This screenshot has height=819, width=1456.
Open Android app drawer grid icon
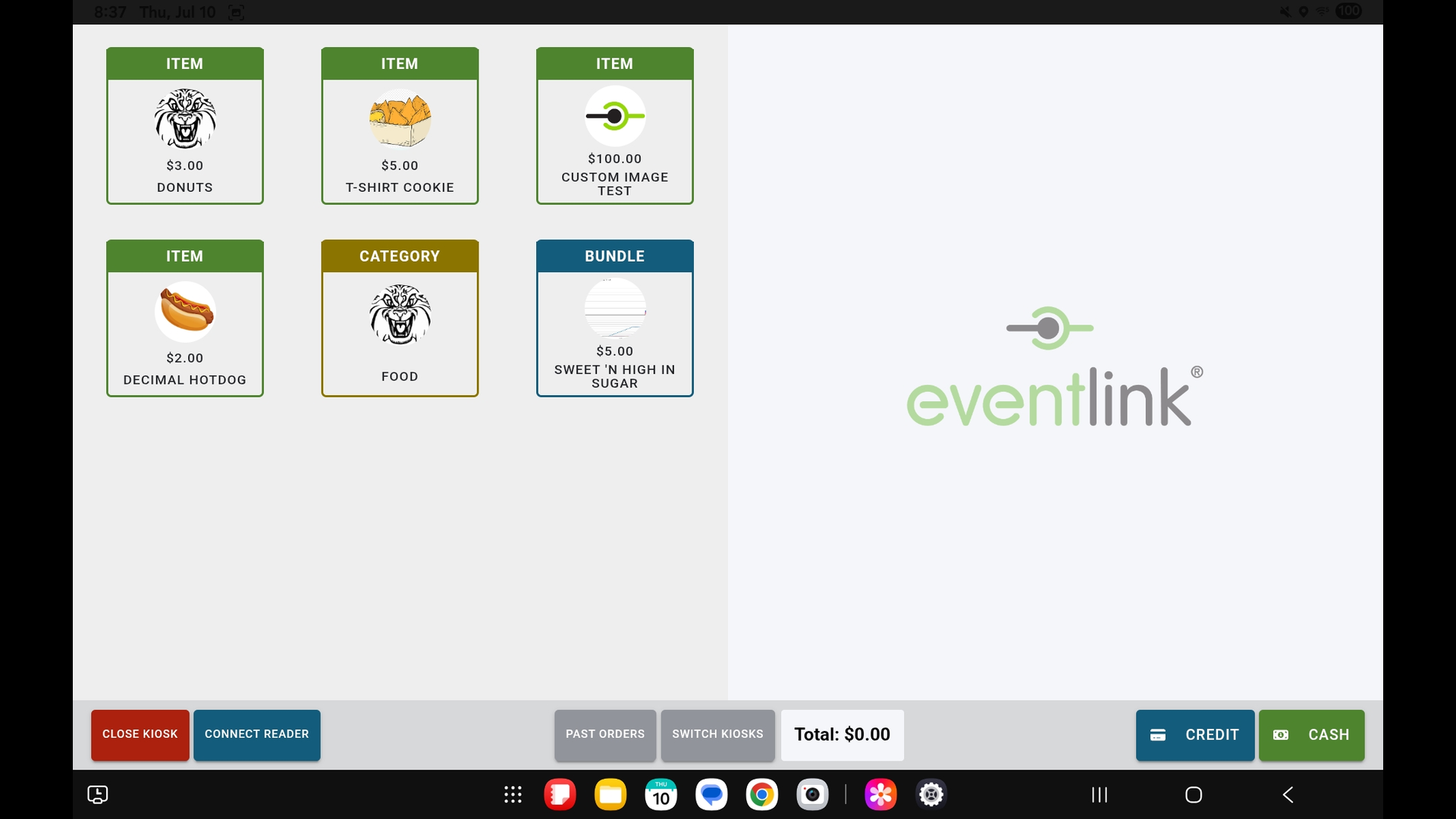[513, 795]
